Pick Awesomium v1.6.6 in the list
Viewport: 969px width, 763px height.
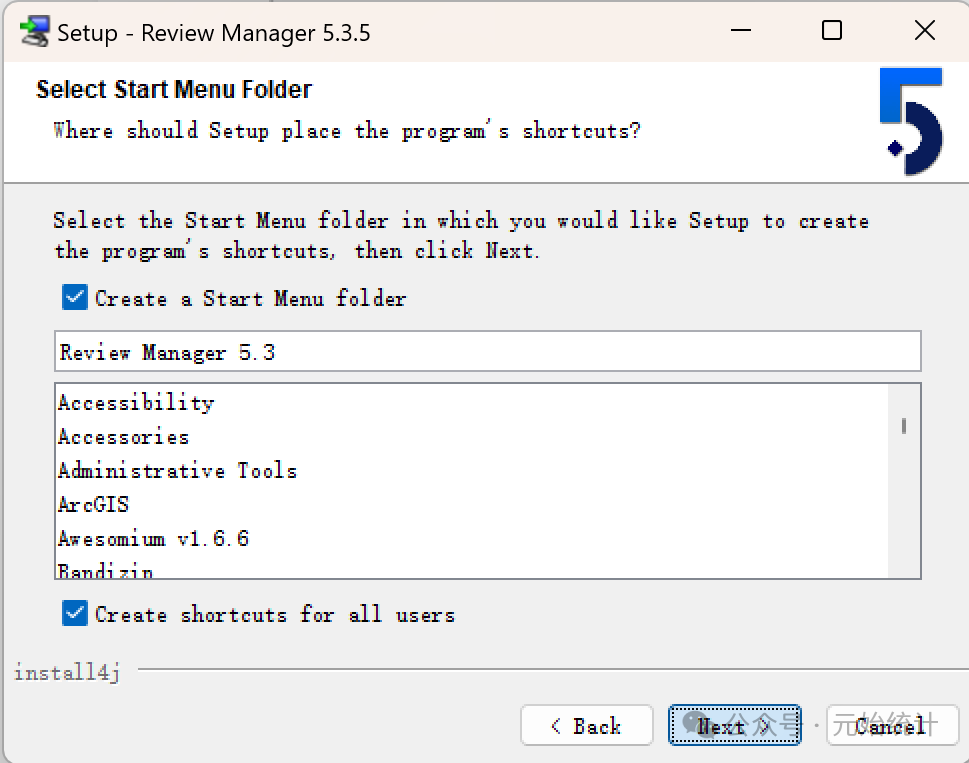[x=153, y=539]
